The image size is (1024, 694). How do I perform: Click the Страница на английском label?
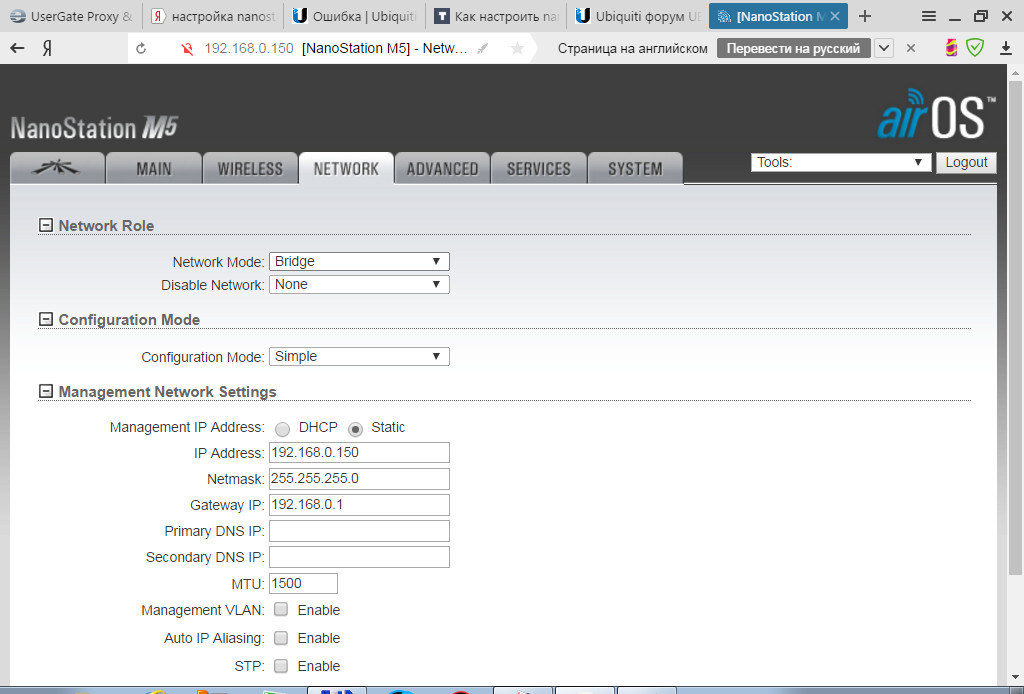coord(632,48)
